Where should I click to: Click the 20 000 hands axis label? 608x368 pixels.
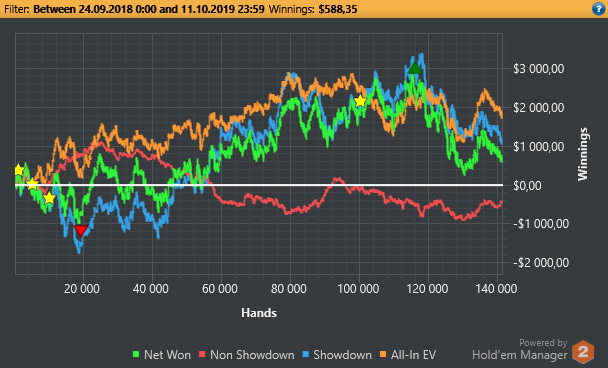(x=82, y=289)
